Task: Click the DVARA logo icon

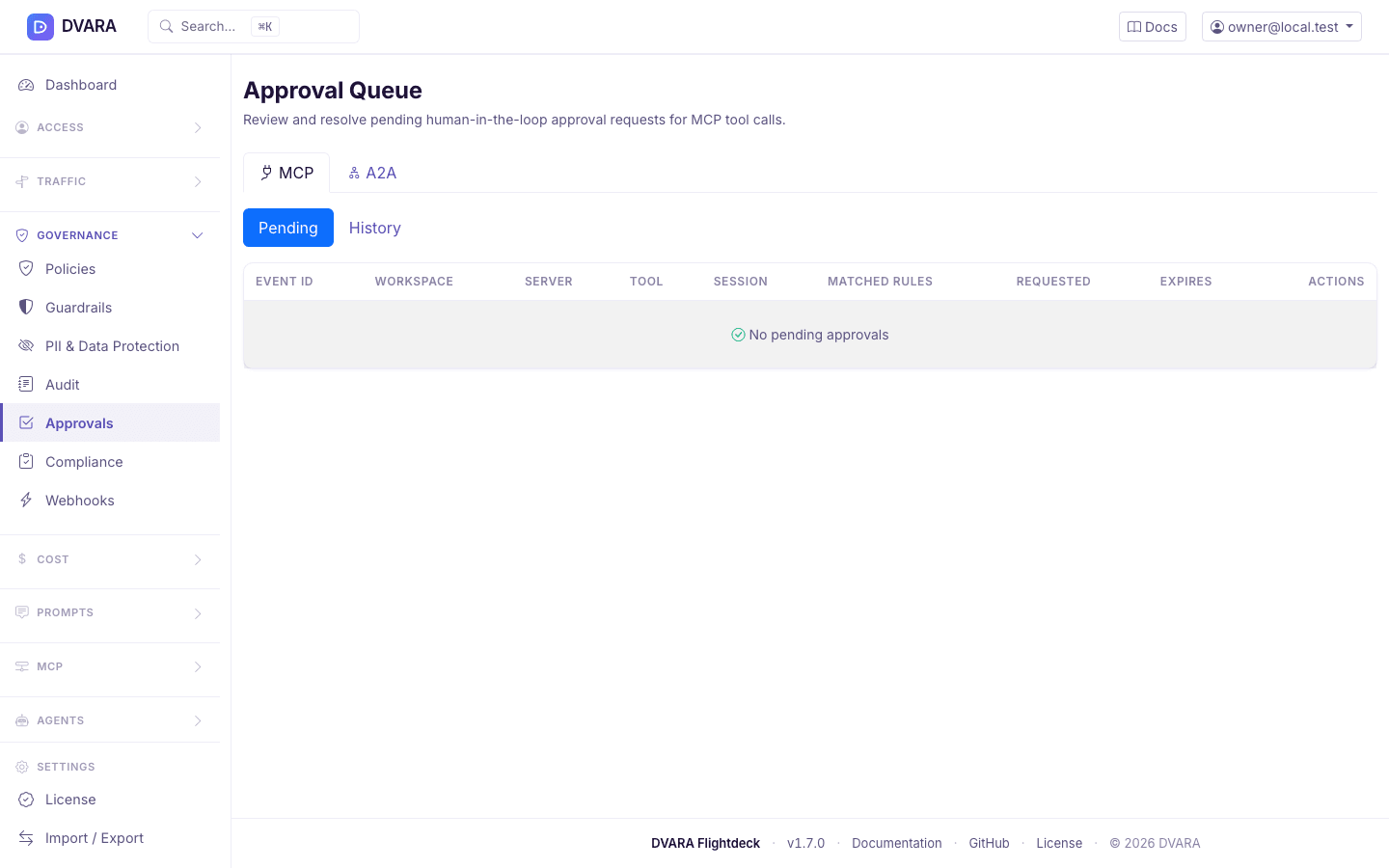Action: coord(41,27)
